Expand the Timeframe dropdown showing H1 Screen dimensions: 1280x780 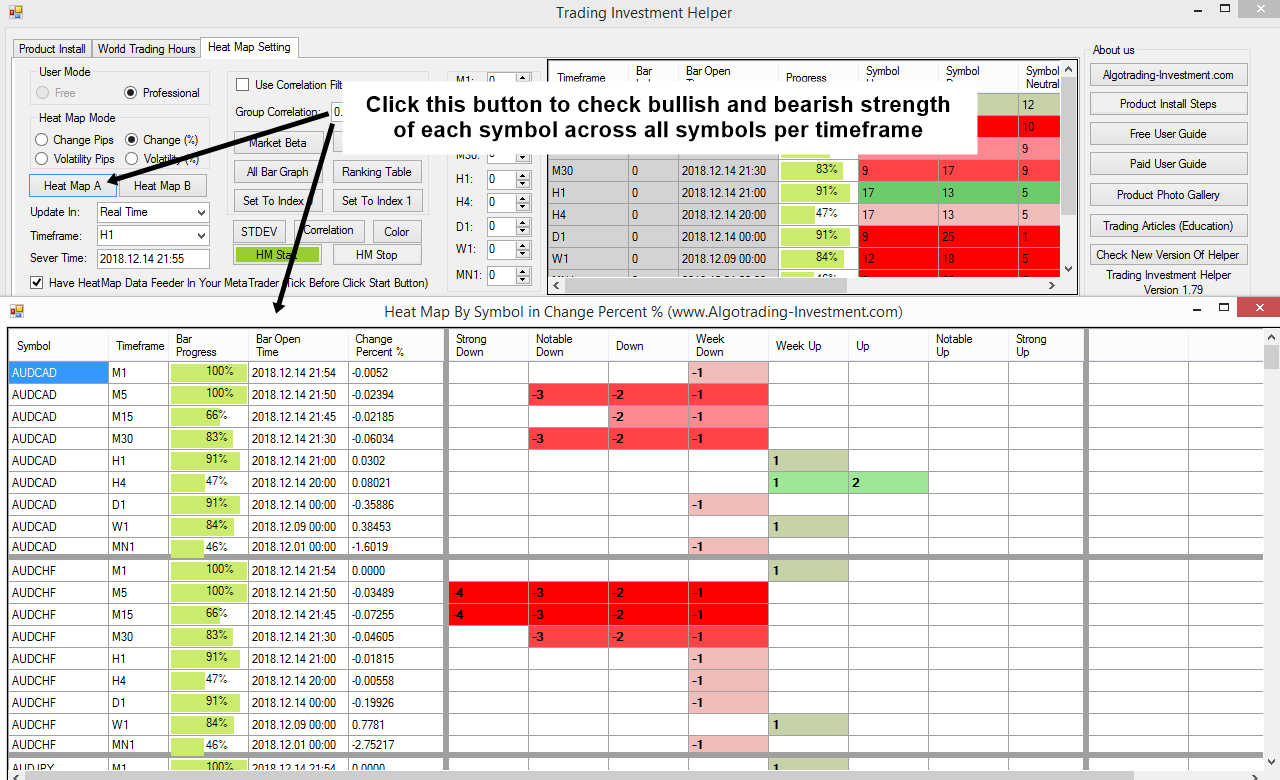201,235
